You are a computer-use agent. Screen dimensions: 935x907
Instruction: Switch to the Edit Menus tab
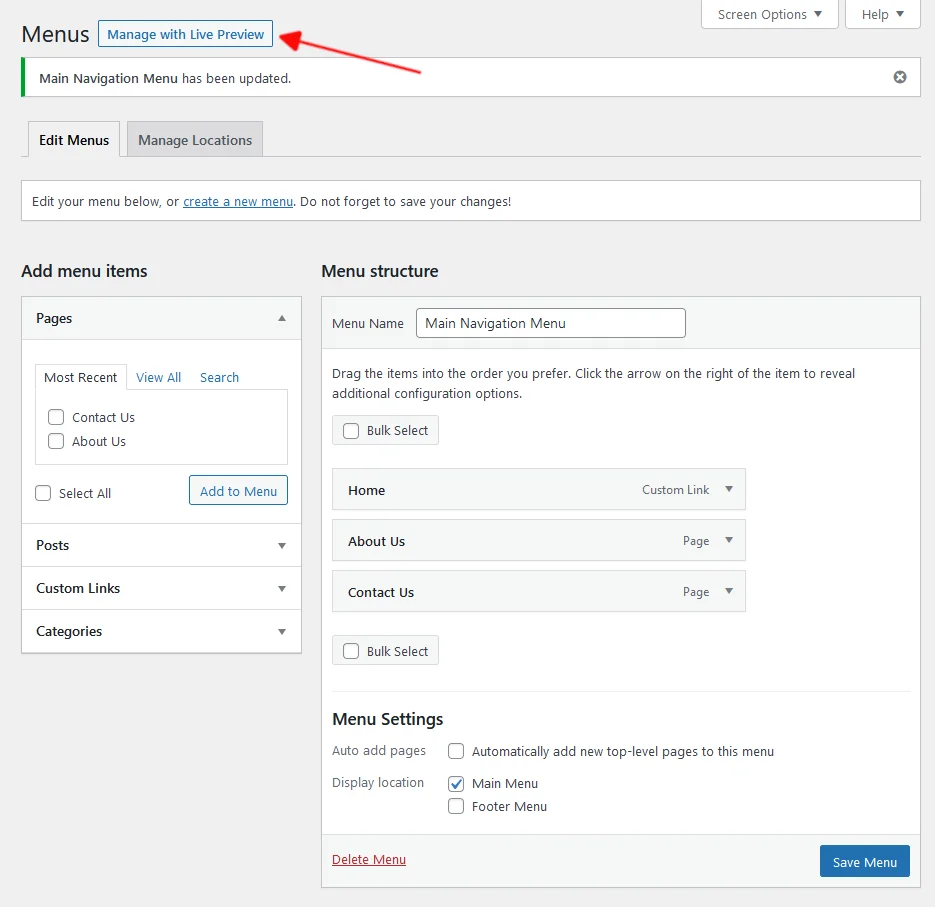click(74, 140)
